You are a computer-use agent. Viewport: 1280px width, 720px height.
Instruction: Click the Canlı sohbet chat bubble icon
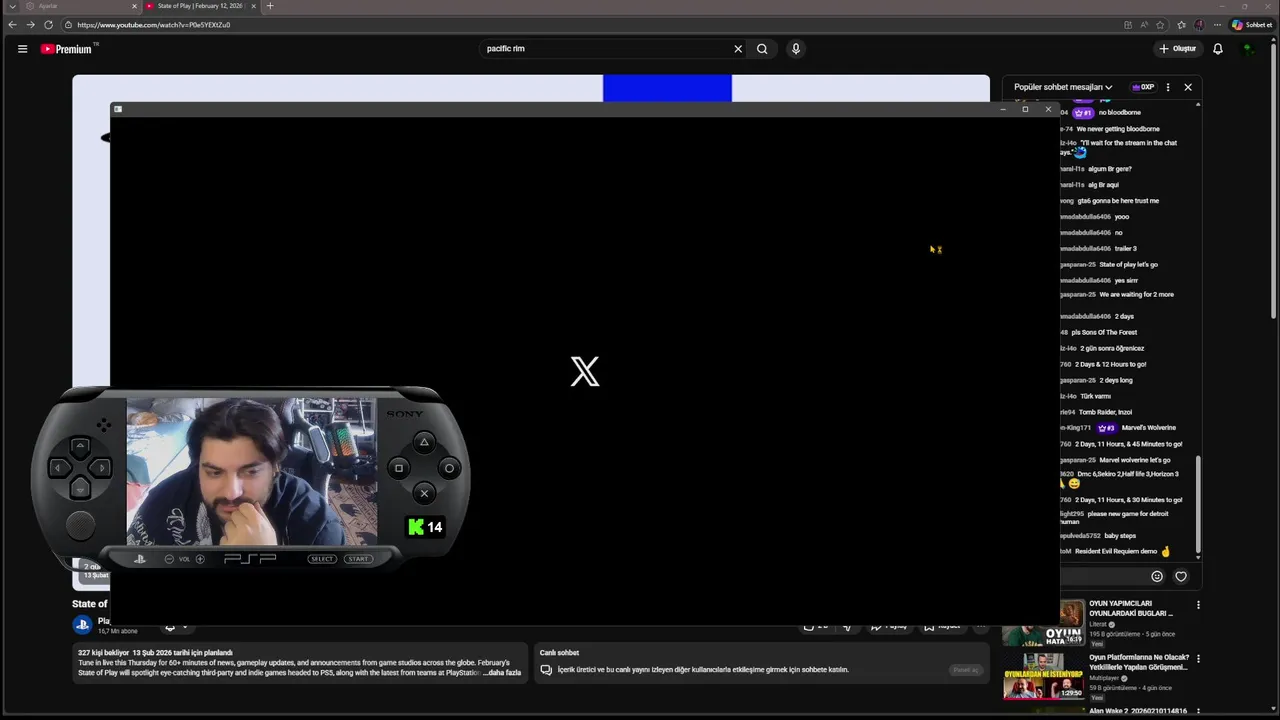point(546,670)
